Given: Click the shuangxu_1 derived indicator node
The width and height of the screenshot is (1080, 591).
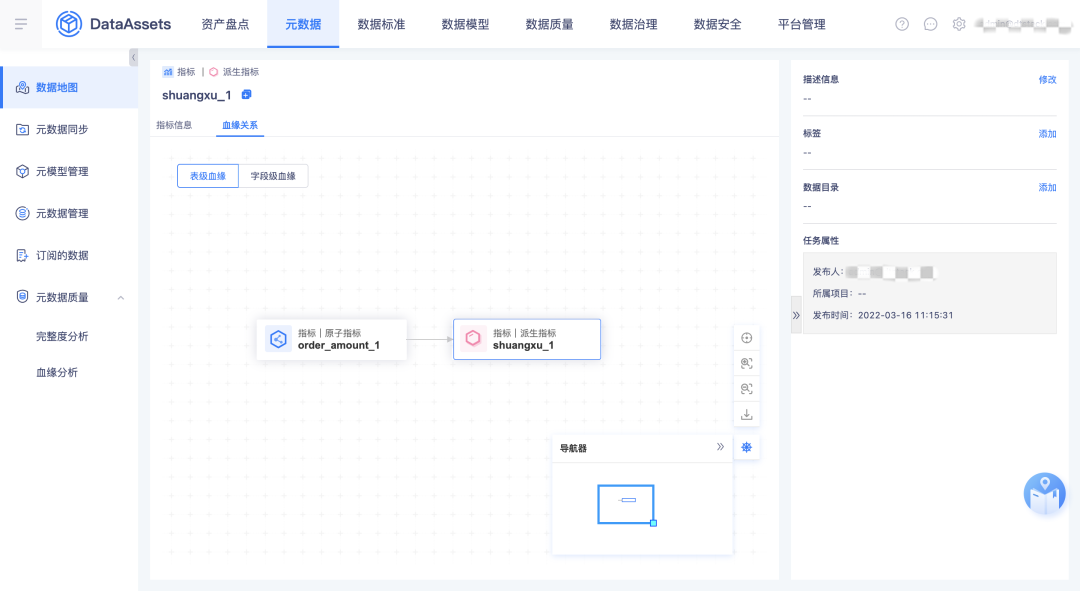Looking at the screenshot, I should pos(527,339).
